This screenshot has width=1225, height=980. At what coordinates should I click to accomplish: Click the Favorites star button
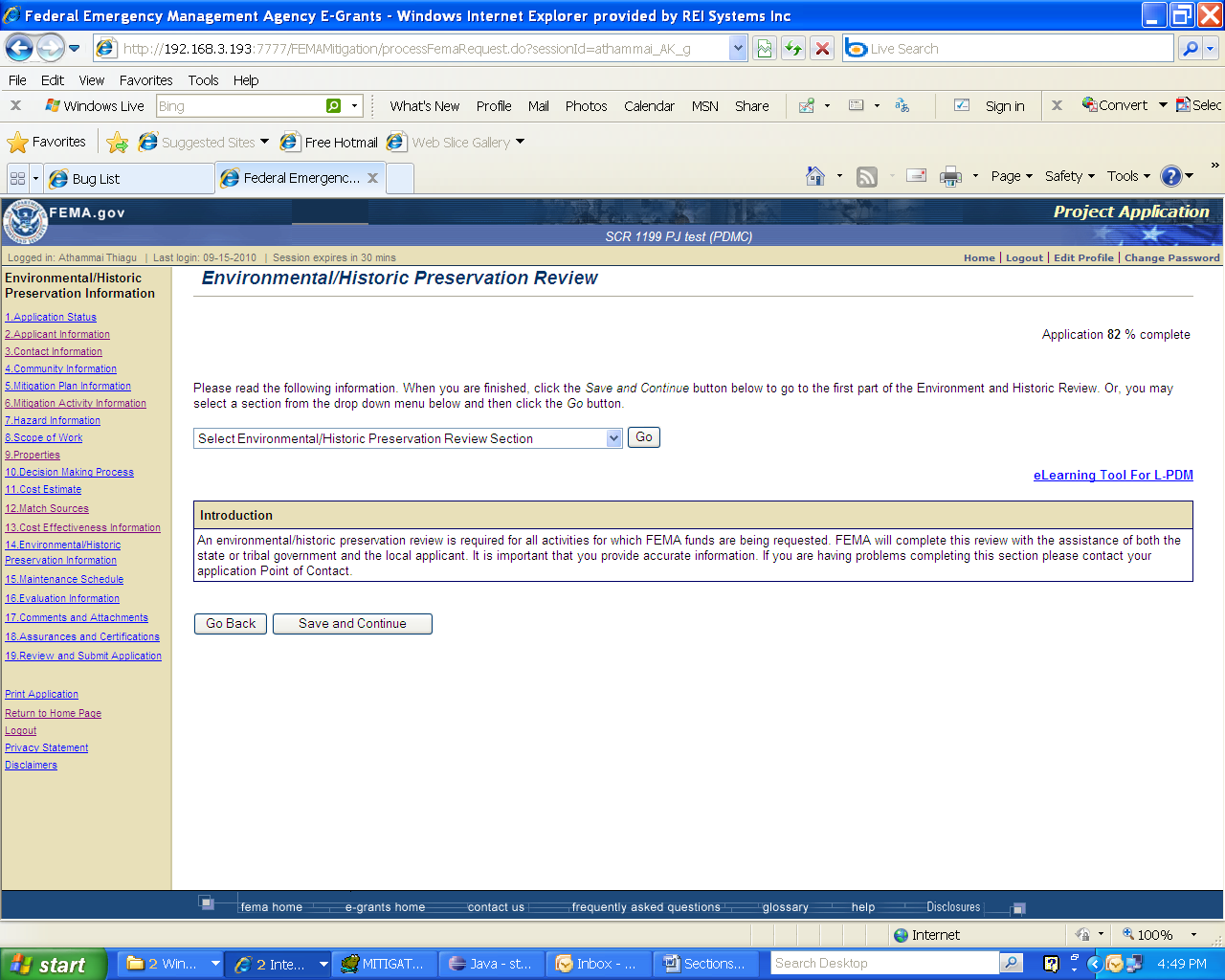tap(46, 142)
